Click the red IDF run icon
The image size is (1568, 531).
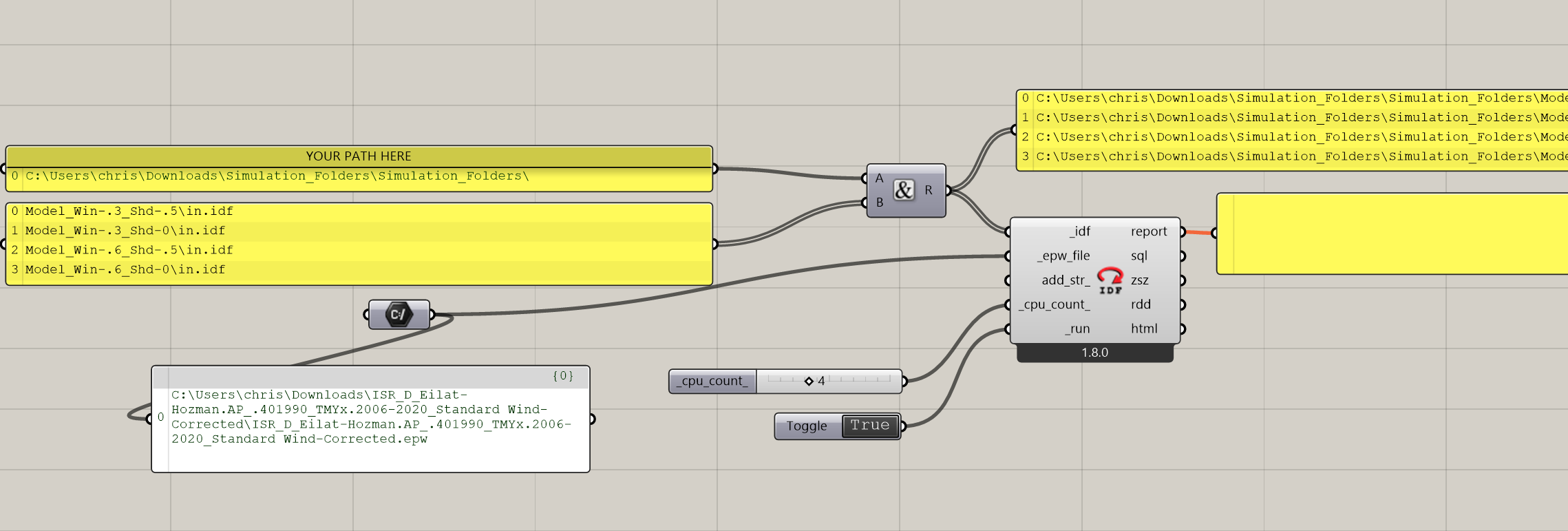pyautogui.click(x=1110, y=280)
